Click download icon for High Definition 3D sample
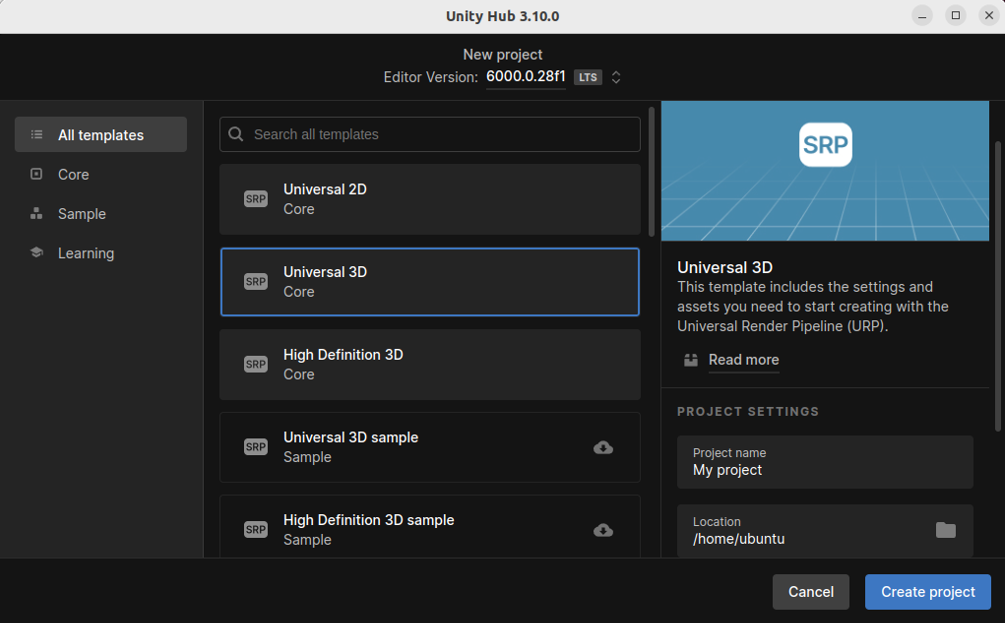The width and height of the screenshot is (1005, 623). [x=603, y=530]
